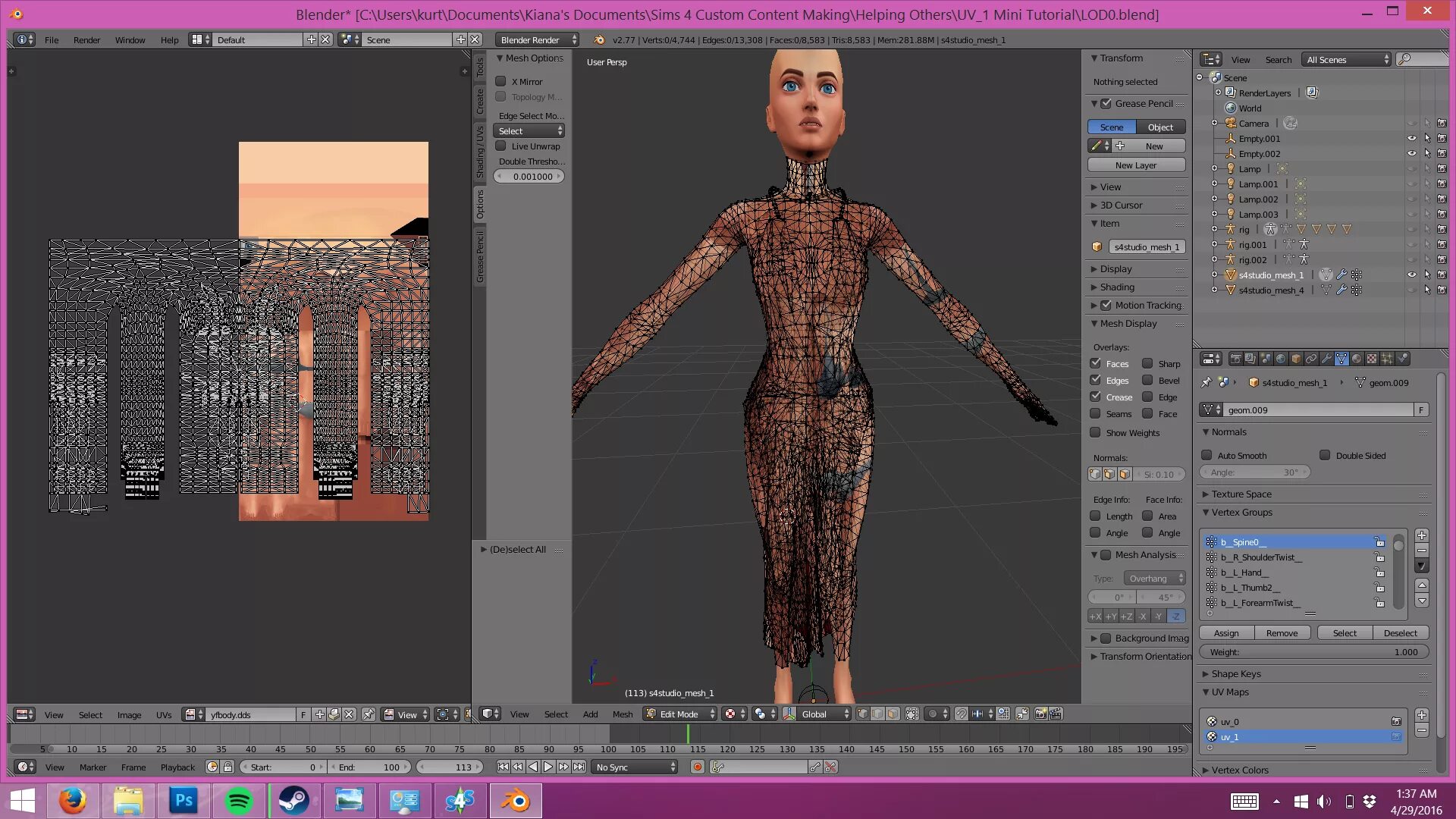Viewport: 1456px width, 819px height.
Task: Open the World properties tab (globe icon)
Action: tap(1281, 359)
